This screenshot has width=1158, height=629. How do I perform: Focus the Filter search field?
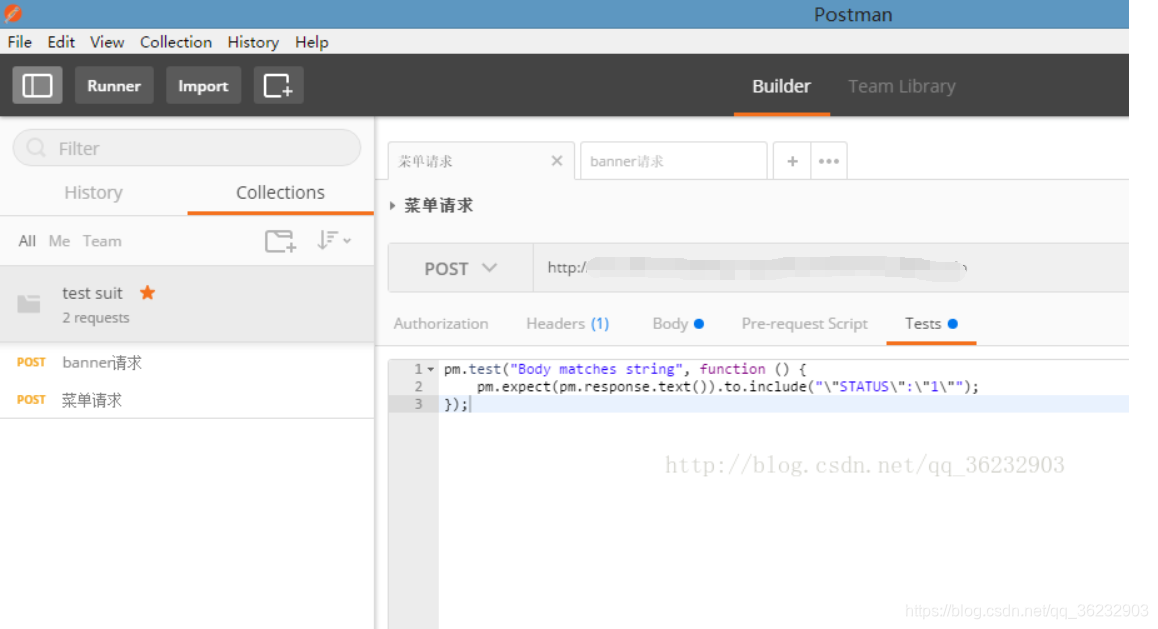click(187, 148)
